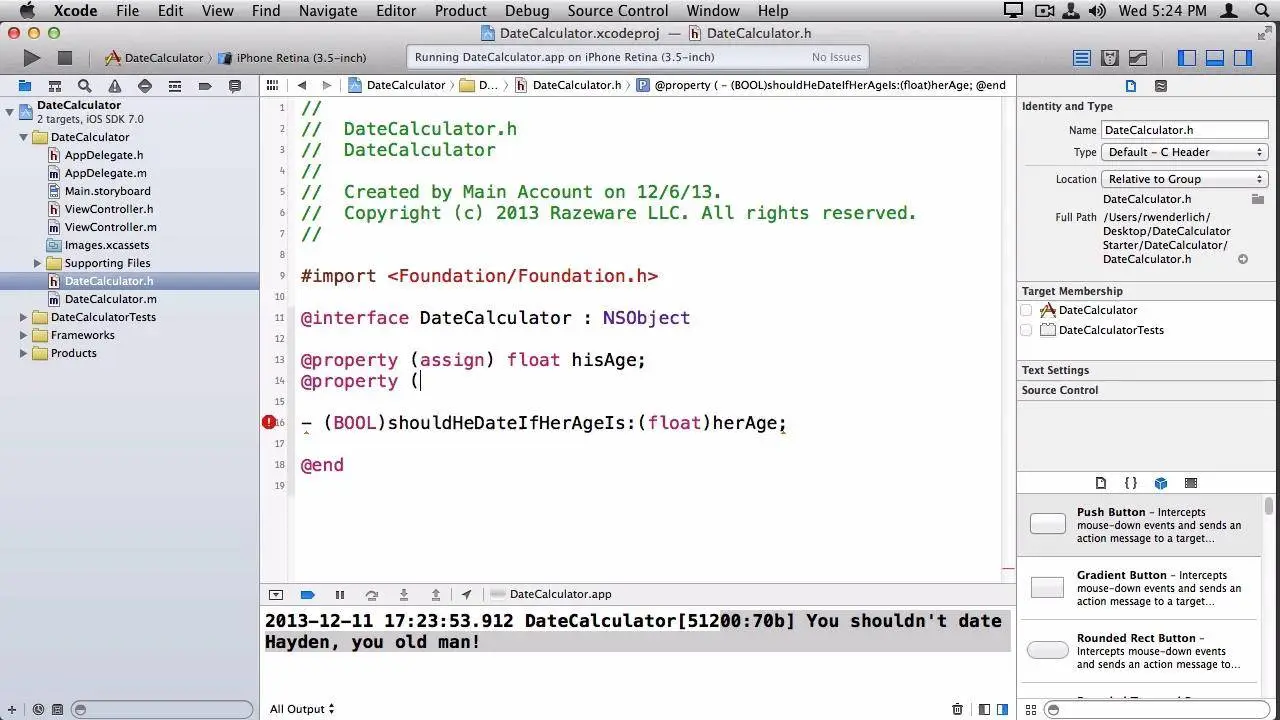The height and width of the screenshot is (720, 1280).
Task: Open the File Template library
Action: 1101,483
